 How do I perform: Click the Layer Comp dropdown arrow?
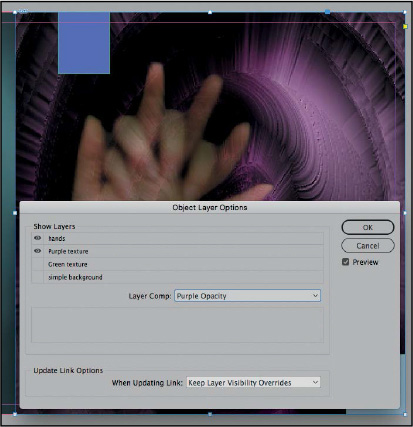tap(315, 296)
